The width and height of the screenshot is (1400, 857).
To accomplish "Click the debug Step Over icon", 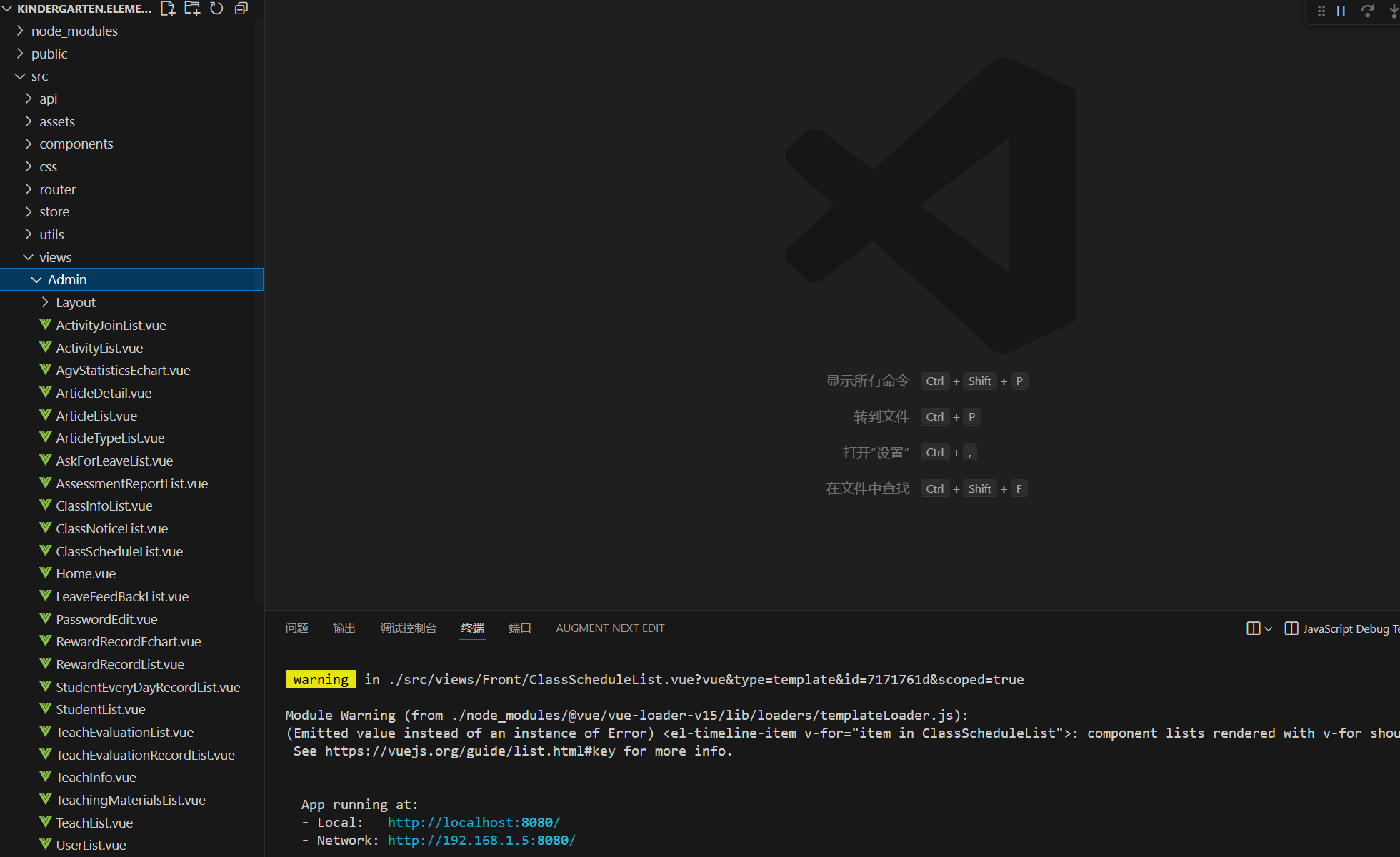I will 1367,11.
